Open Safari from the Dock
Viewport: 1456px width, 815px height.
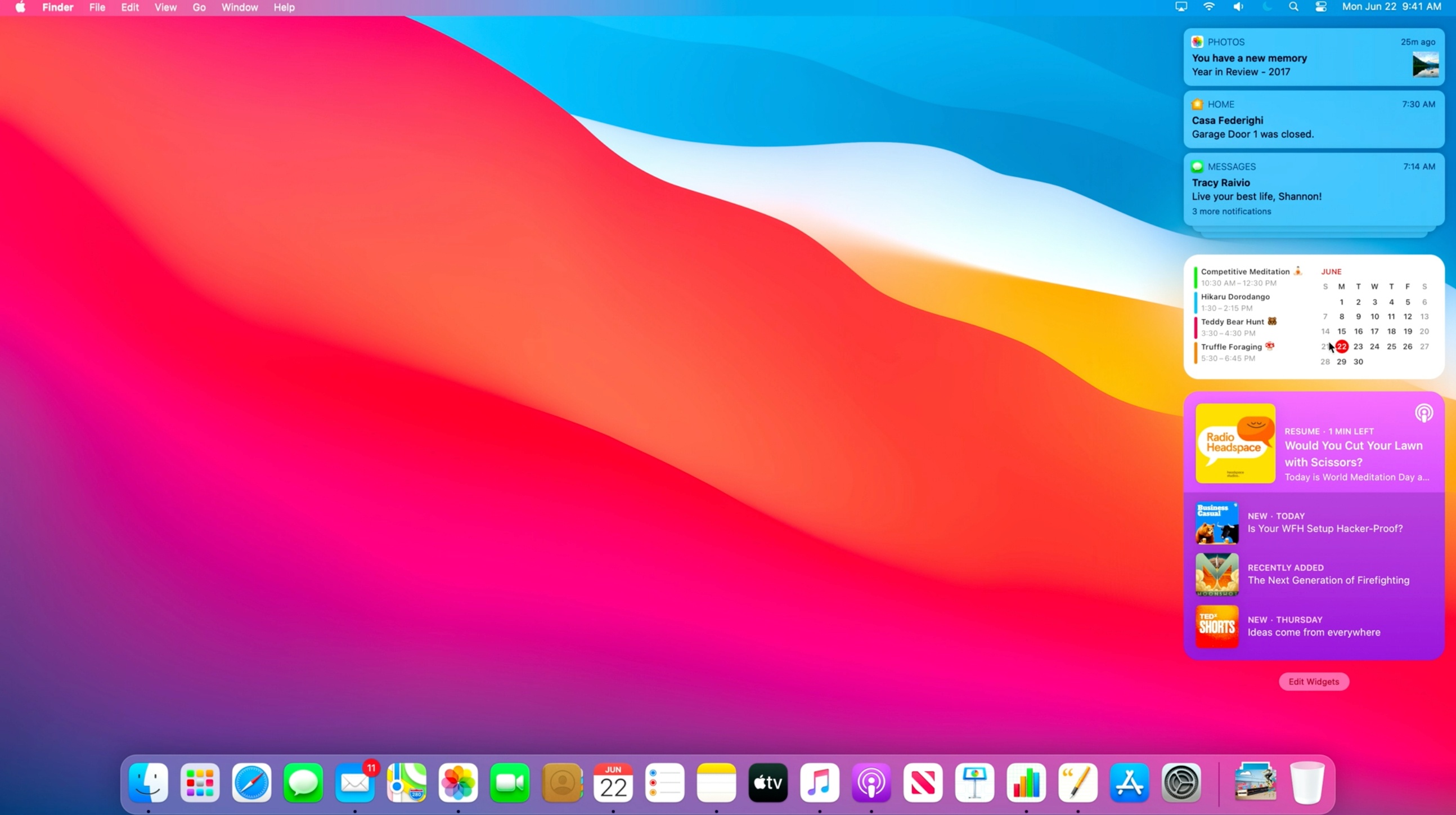click(x=251, y=783)
